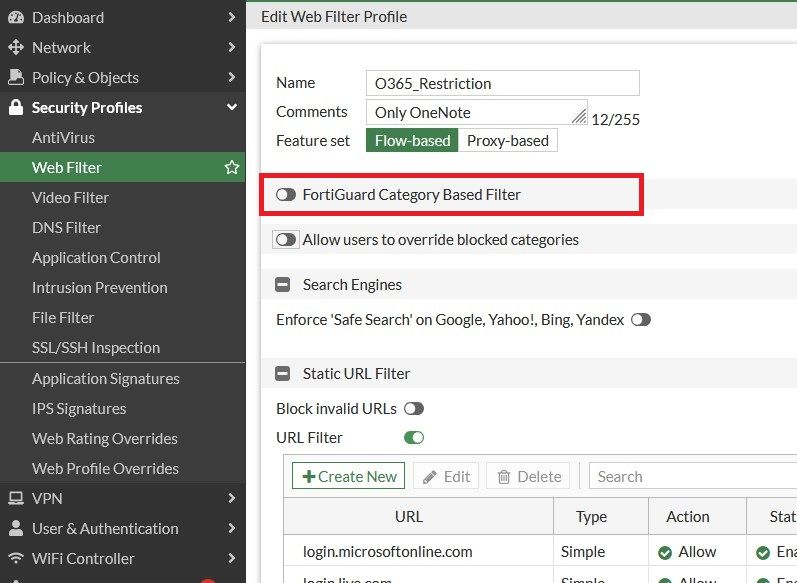This screenshot has height=583, width=797.
Task: Select Flow-based feature set
Action: (x=412, y=140)
